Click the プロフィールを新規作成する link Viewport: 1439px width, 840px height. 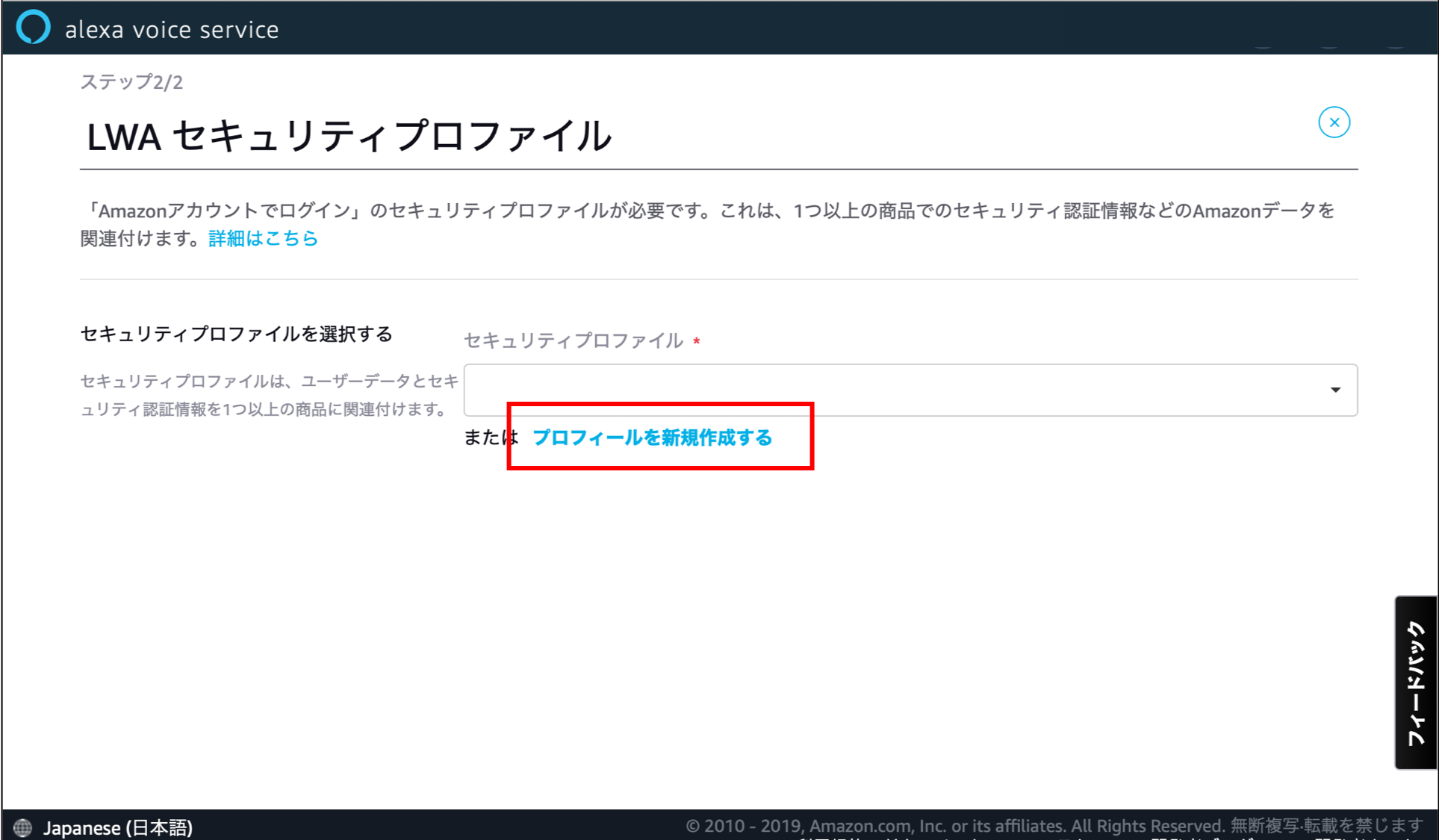652,438
